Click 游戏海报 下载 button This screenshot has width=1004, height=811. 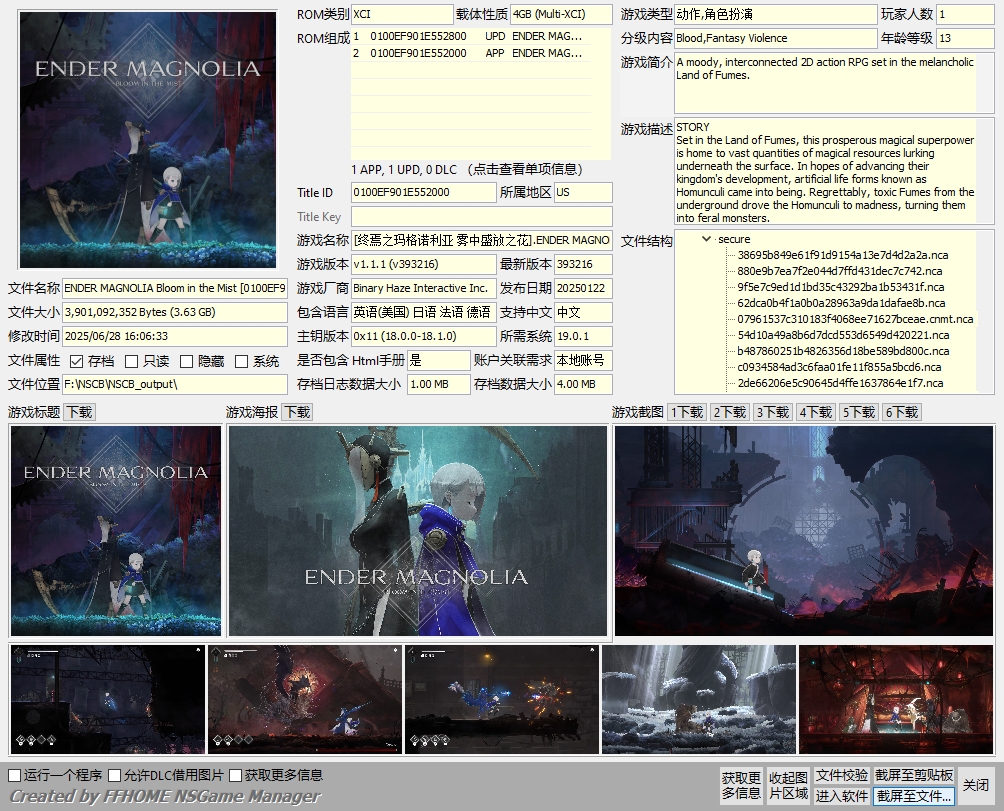pyautogui.click(x=297, y=412)
